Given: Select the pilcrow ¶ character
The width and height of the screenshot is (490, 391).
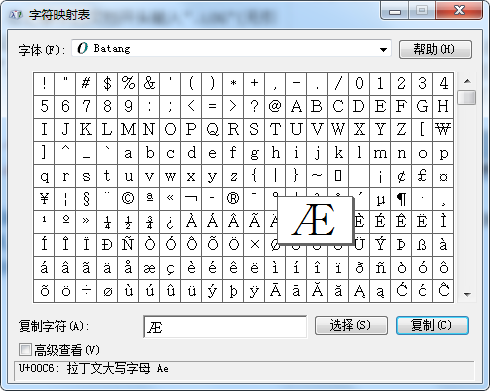Looking at the screenshot, I should point(401,199).
